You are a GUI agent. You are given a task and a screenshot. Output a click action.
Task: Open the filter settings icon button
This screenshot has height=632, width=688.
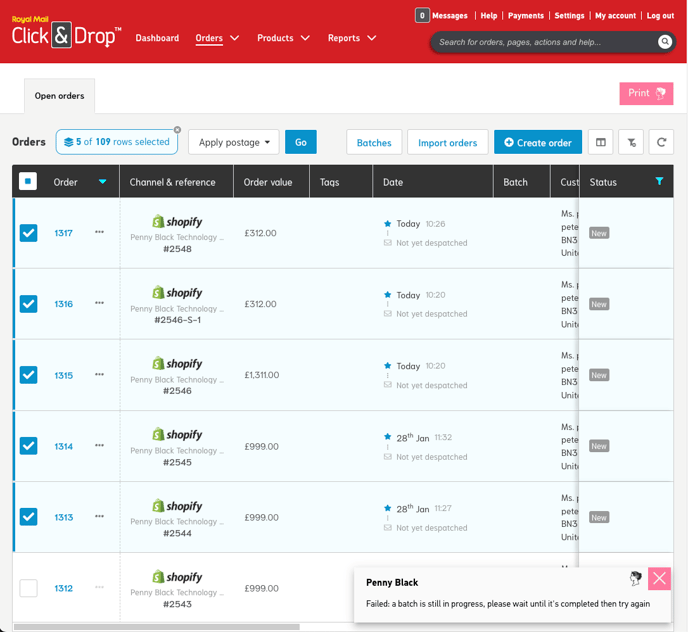(631, 143)
